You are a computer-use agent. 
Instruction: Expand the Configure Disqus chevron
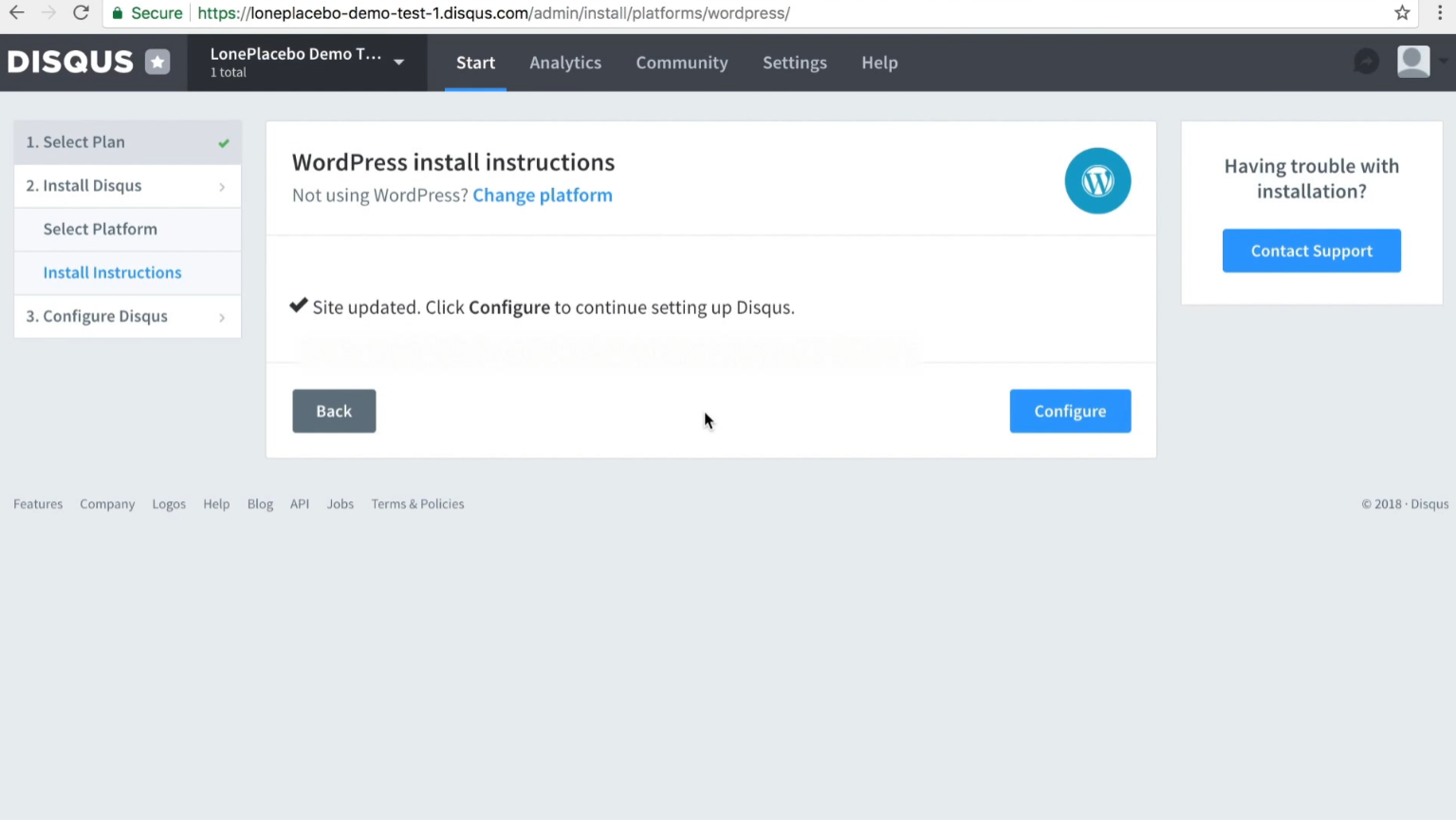coord(222,318)
